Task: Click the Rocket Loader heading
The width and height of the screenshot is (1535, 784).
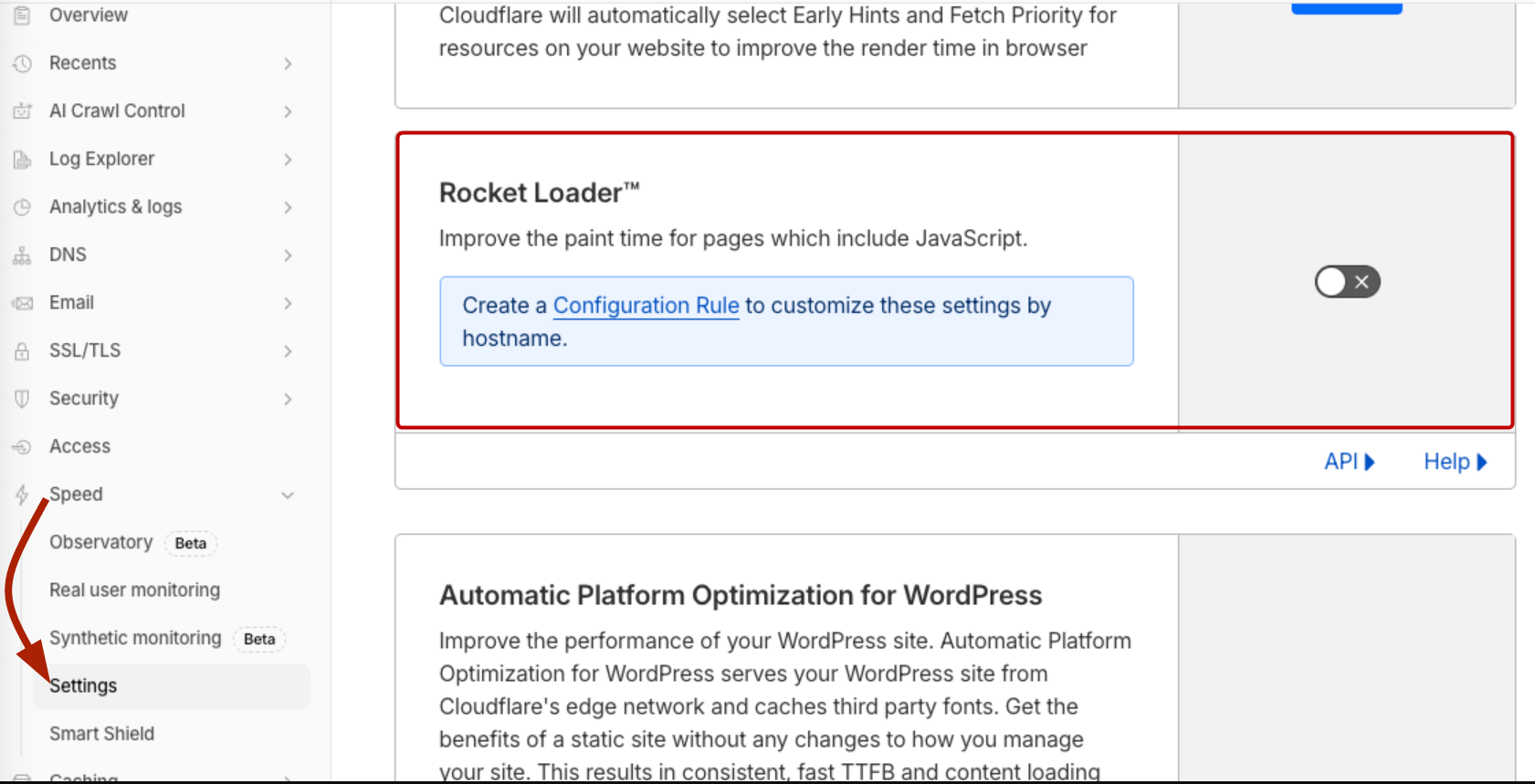Action: coord(539,193)
